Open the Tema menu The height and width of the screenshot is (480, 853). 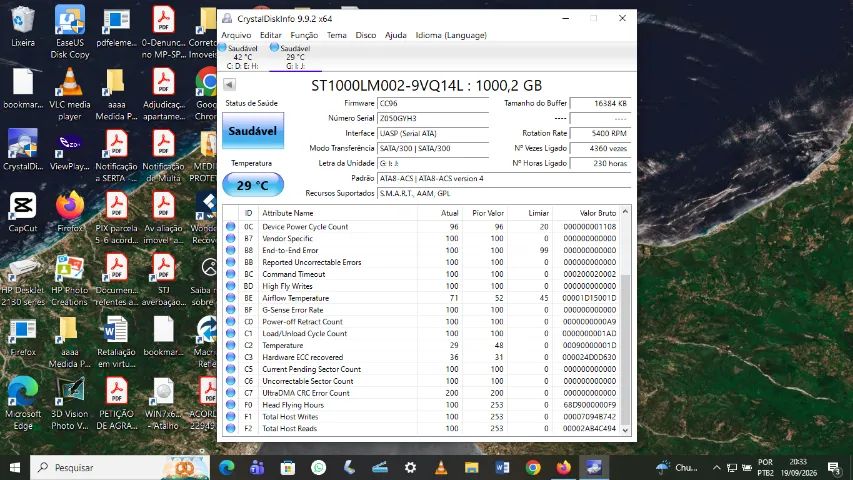(x=336, y=35)
